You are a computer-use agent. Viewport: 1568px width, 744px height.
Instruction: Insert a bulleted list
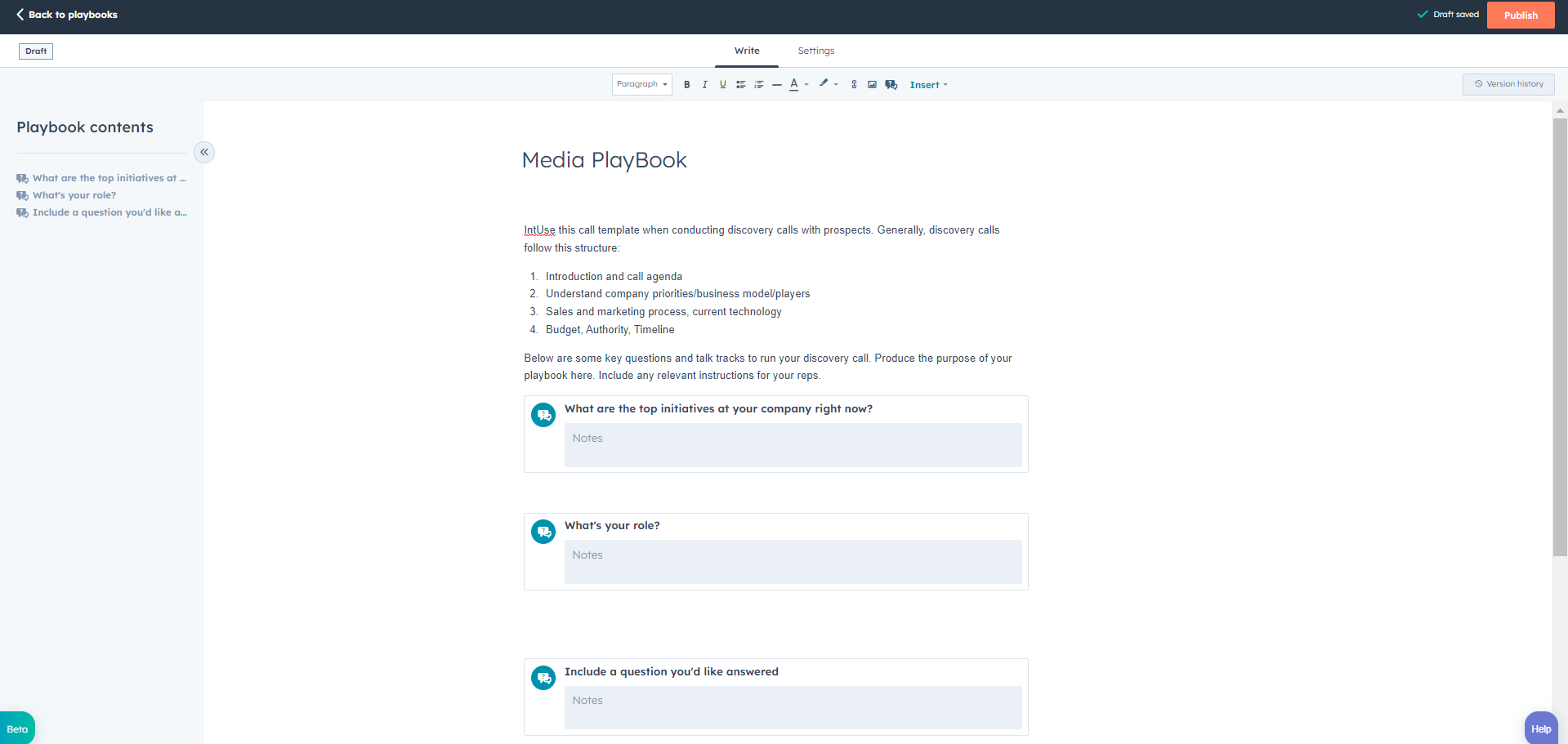coord(740,84)
